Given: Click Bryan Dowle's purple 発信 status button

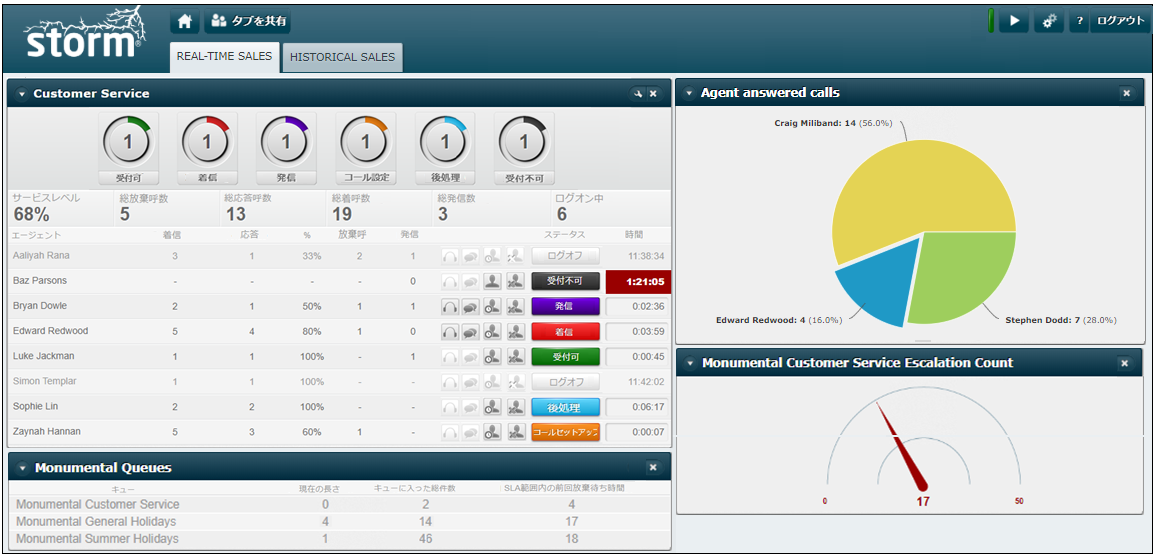Looking at the screenshot, I should (565, 306).
